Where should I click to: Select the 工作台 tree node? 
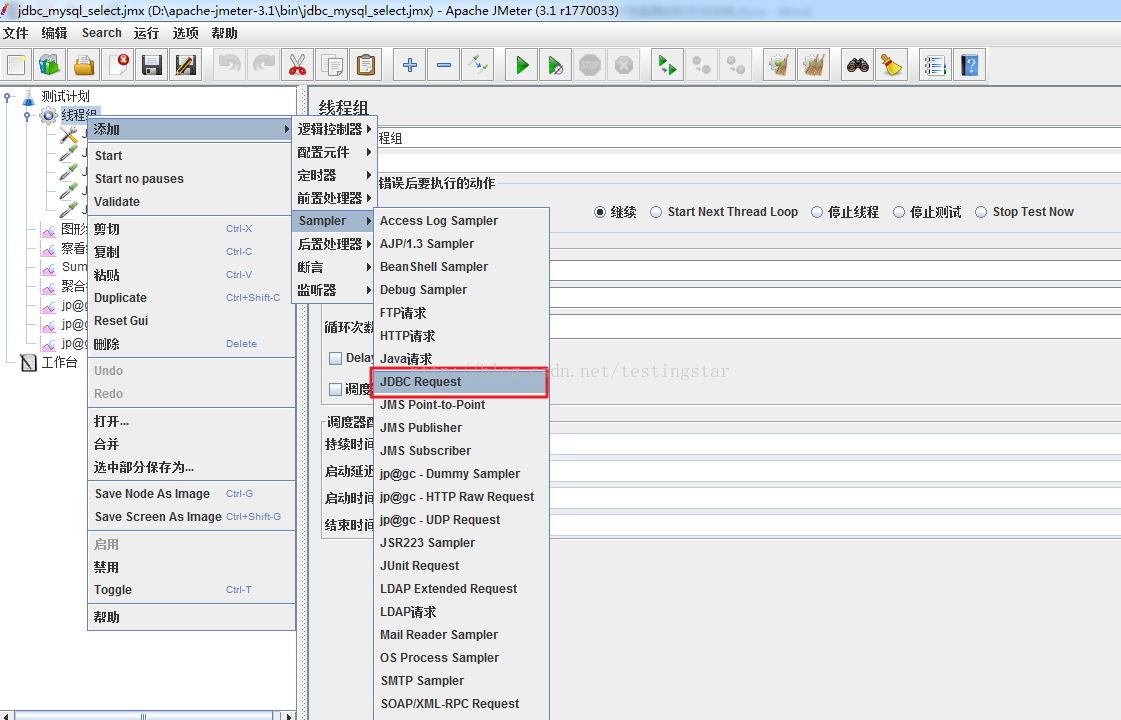pyautogui.click(x=59, y=363)
